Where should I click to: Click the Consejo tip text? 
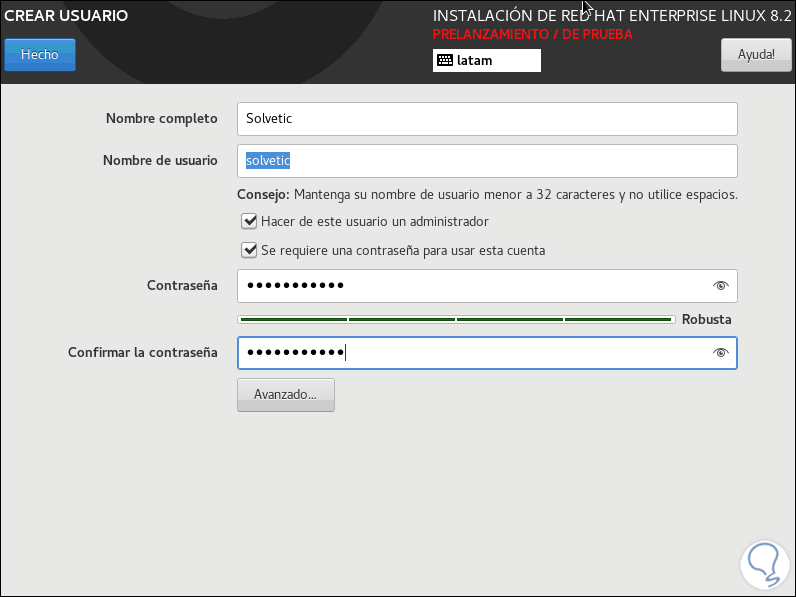487,194
